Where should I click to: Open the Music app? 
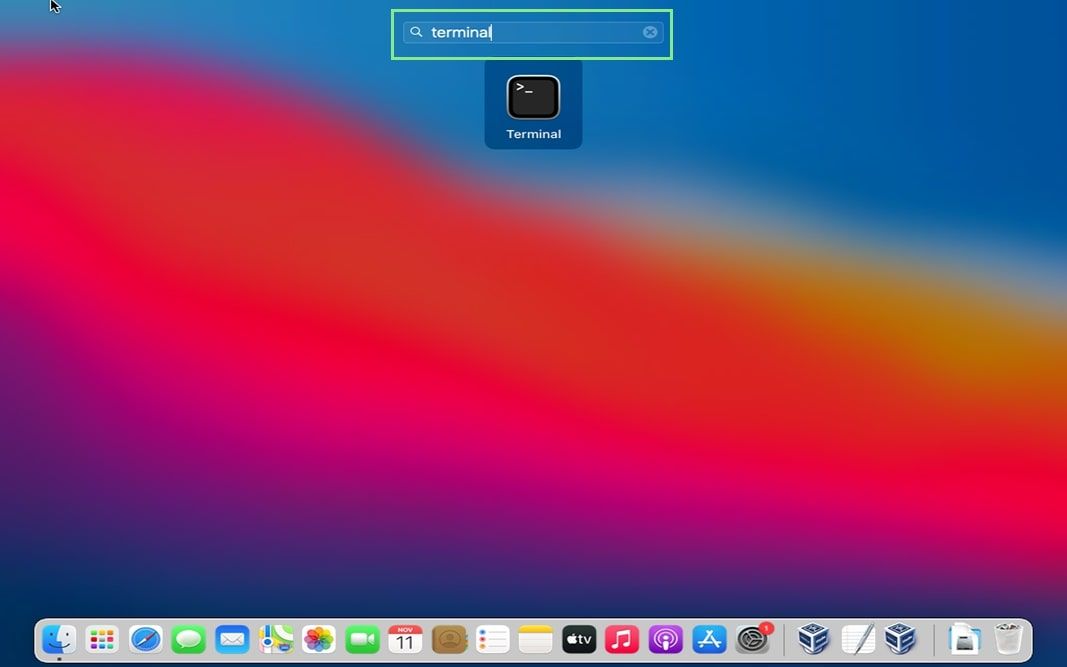(622, 639)
